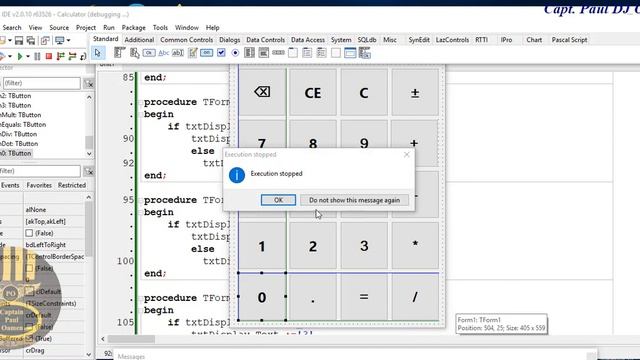
Task: Collapse procedure fold at line 103
Action: pos(140,298)
